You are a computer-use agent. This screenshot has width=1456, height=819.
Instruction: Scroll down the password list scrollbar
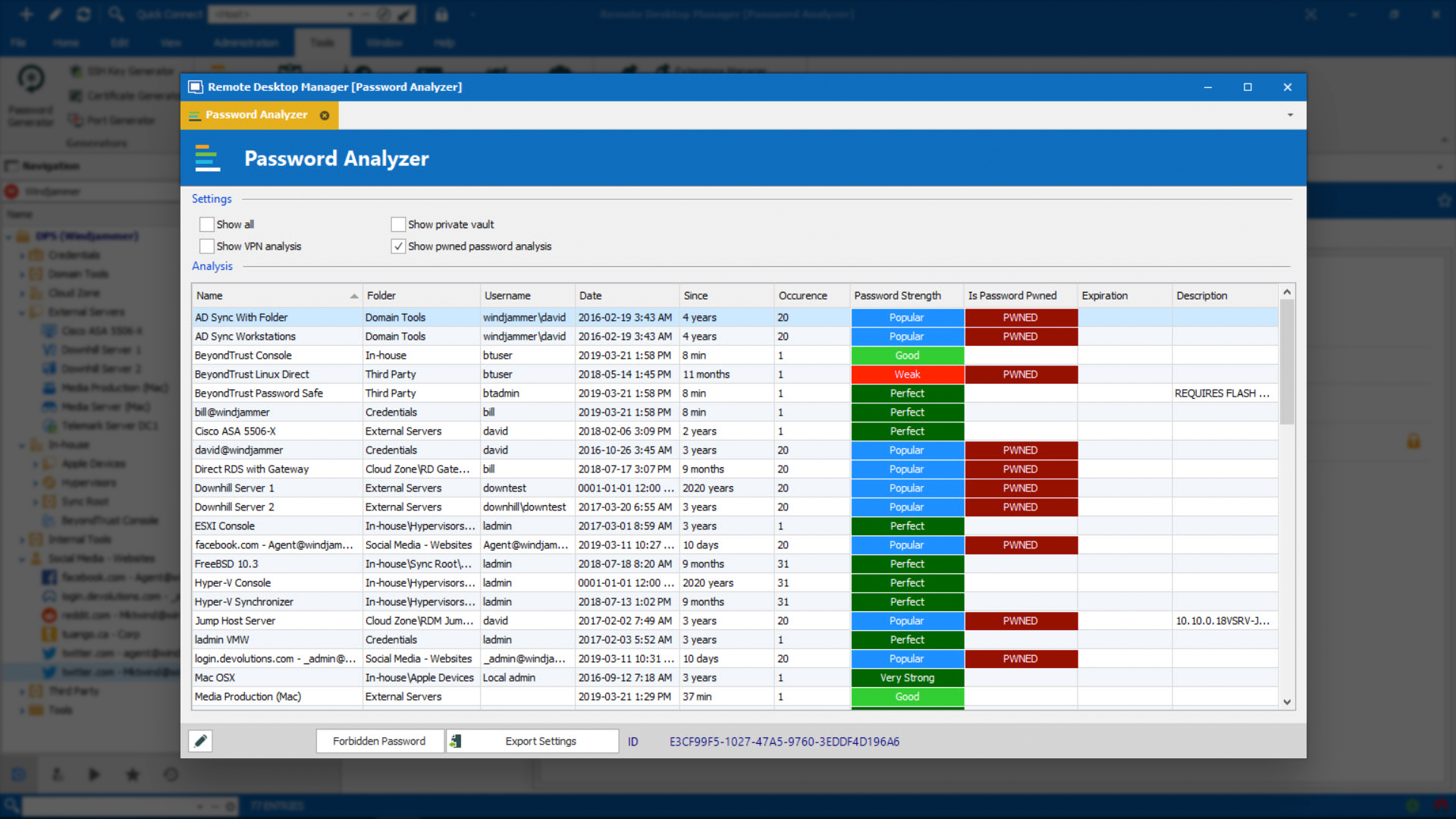(x=1288, y=703)
